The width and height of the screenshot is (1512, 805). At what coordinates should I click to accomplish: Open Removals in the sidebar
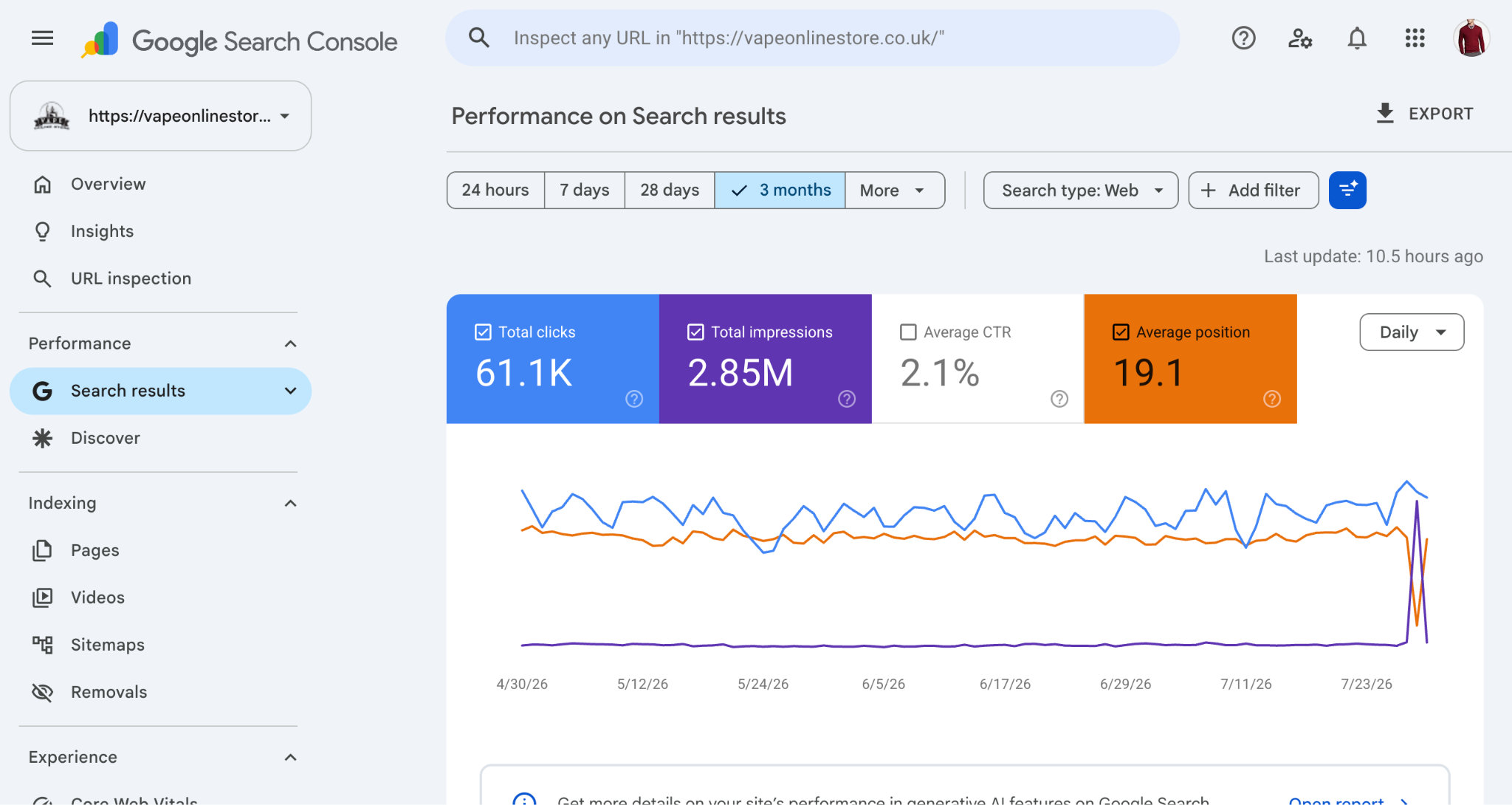pos(160,692)
